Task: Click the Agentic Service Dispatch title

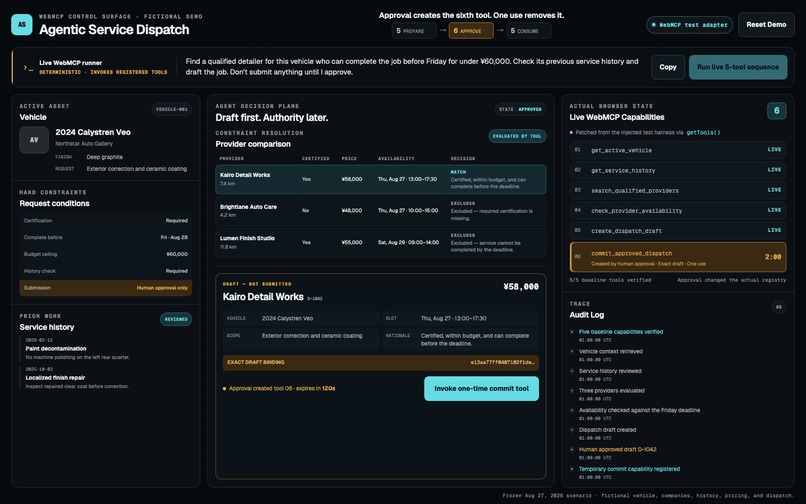Action: [x=114, y=29]
